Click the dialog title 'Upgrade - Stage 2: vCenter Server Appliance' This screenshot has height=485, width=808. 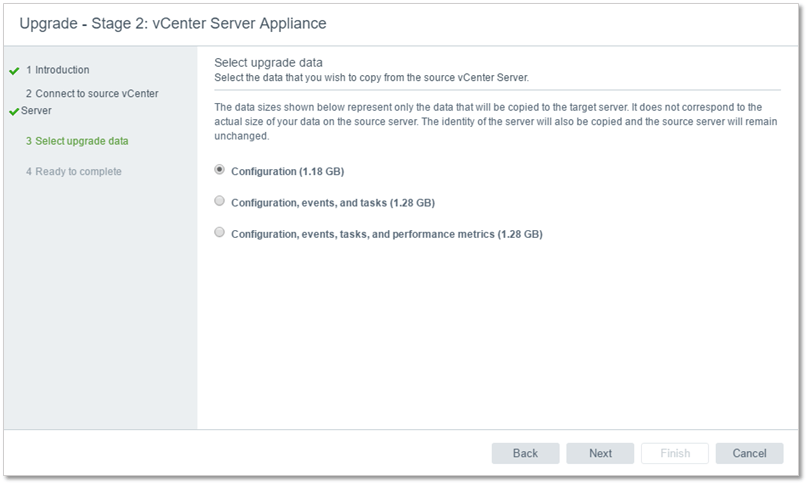pyautogui.click(x=173, y=24)
